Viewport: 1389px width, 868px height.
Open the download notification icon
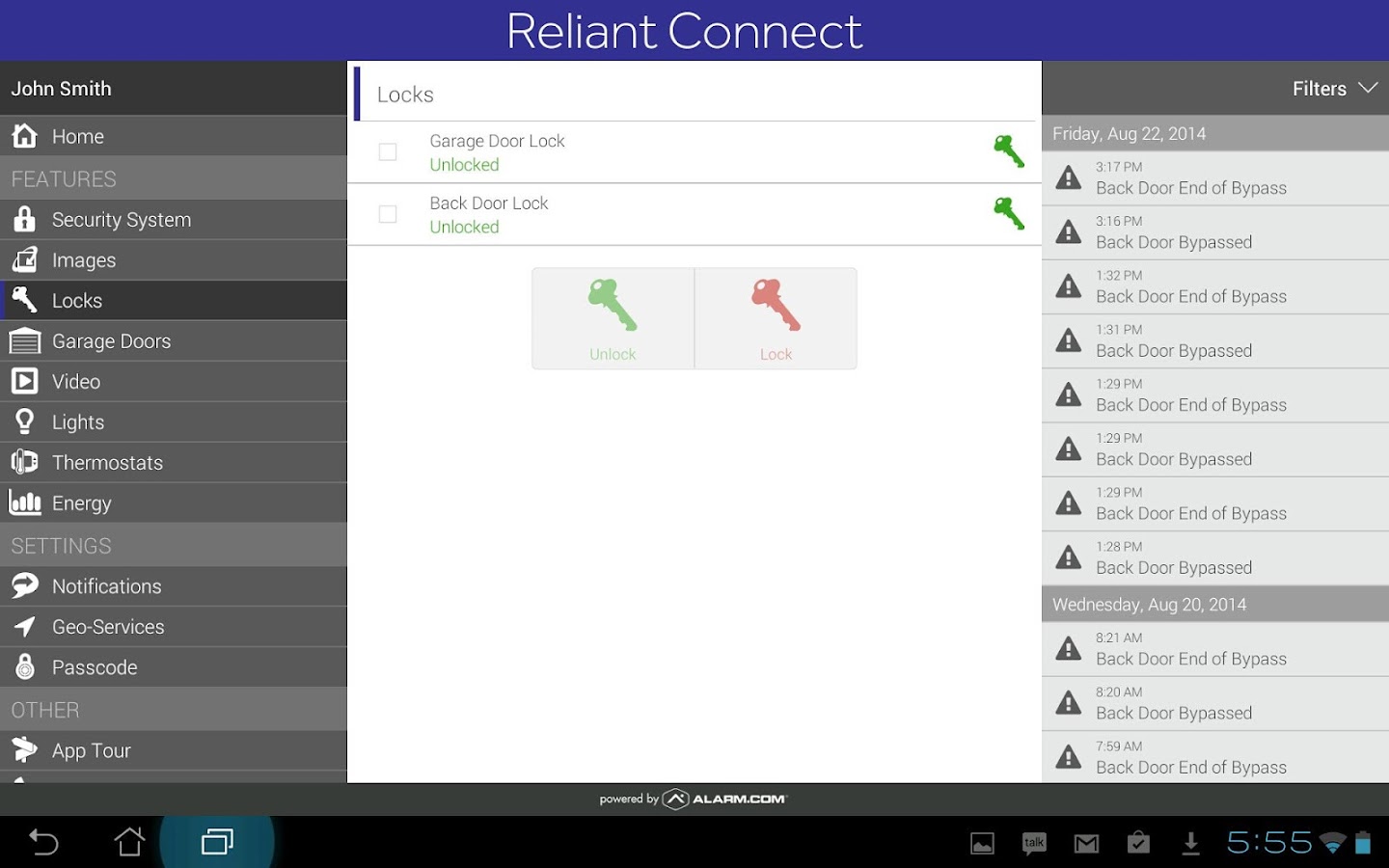pyautogui.click(x=1190, y=844)
